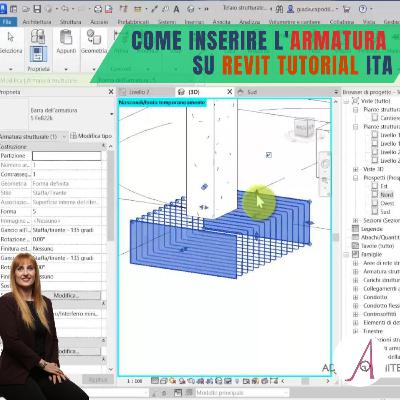The width and height of the screenshot is (400, 400).
Task: Click the Text 'A' tool in quick access toolbar
Action: 176,9
